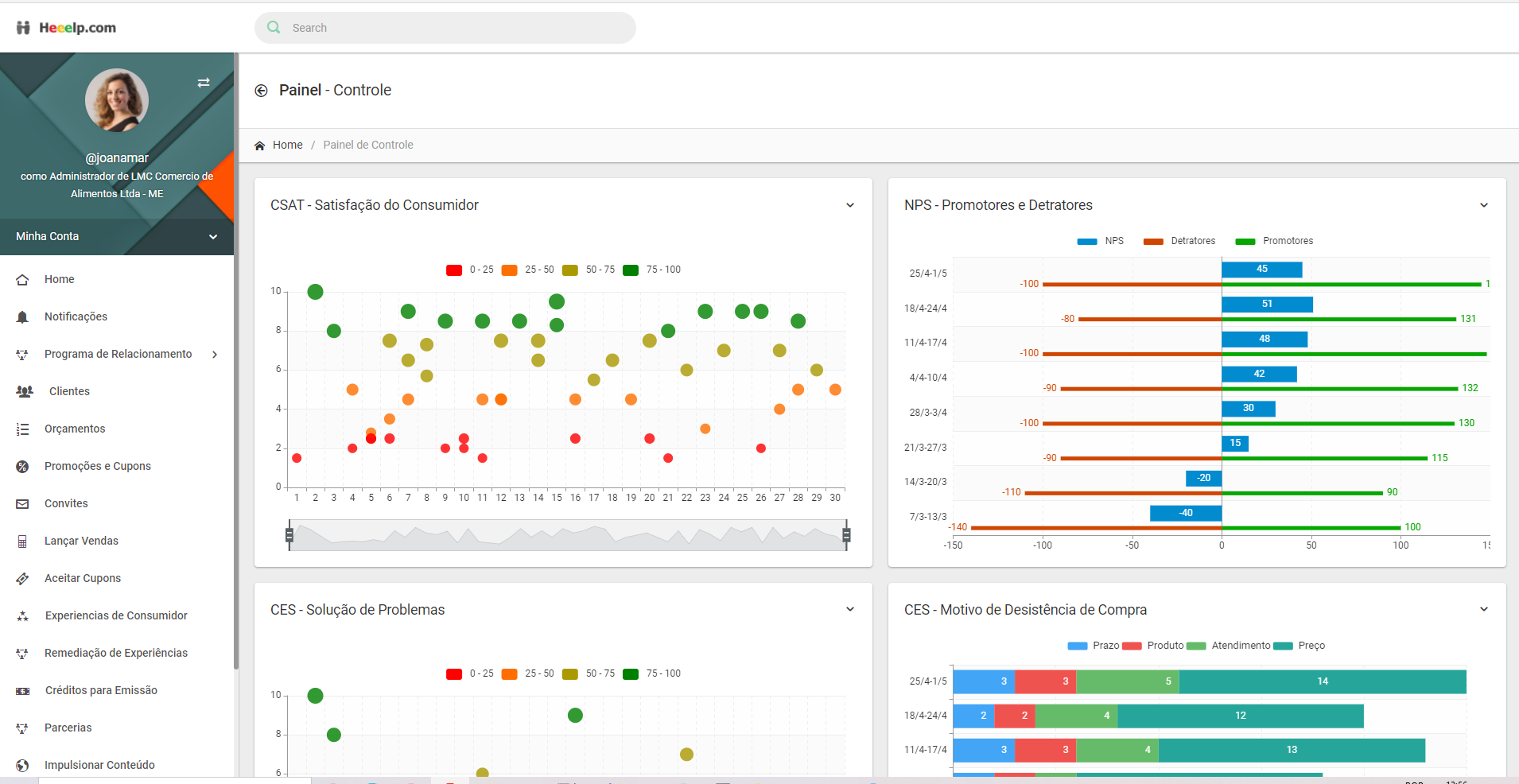
Task: Click the Impulsionar Conteúdo globe icon
Action: (22, 765)
